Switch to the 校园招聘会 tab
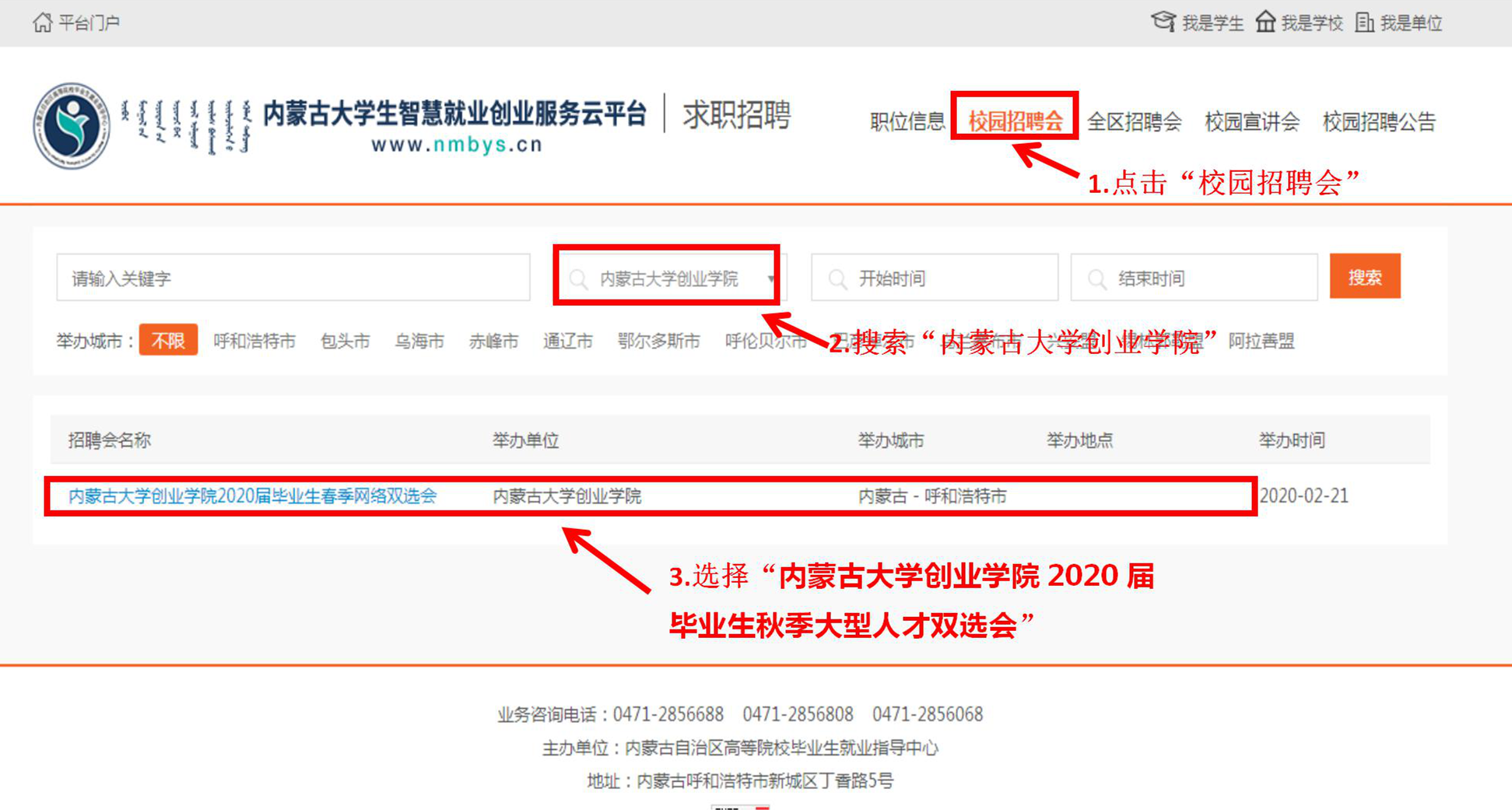Viewport: 1512px width, 810px height. click(1015, 121)
